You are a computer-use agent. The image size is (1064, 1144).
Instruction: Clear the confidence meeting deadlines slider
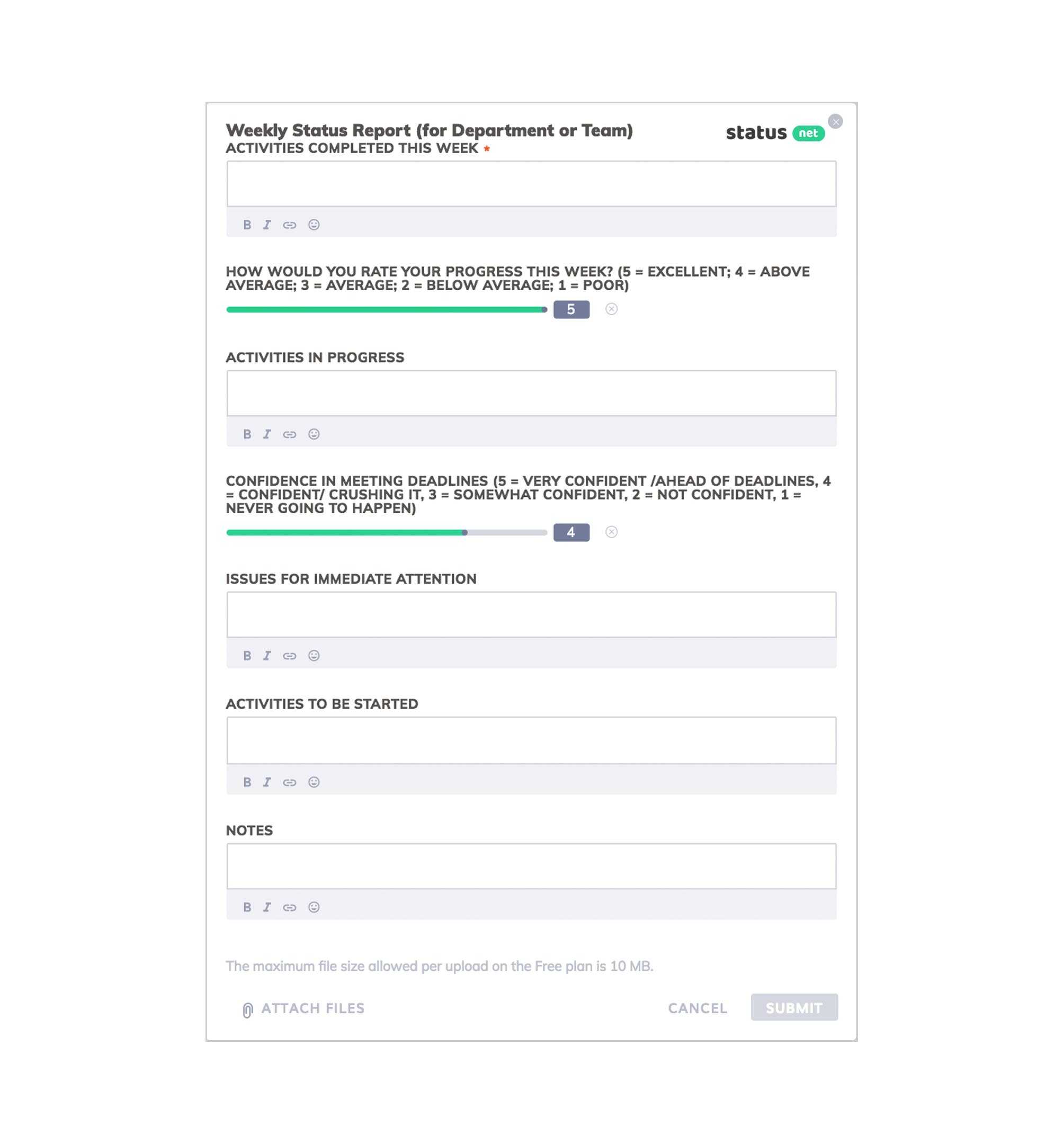[x=614, y=531]
